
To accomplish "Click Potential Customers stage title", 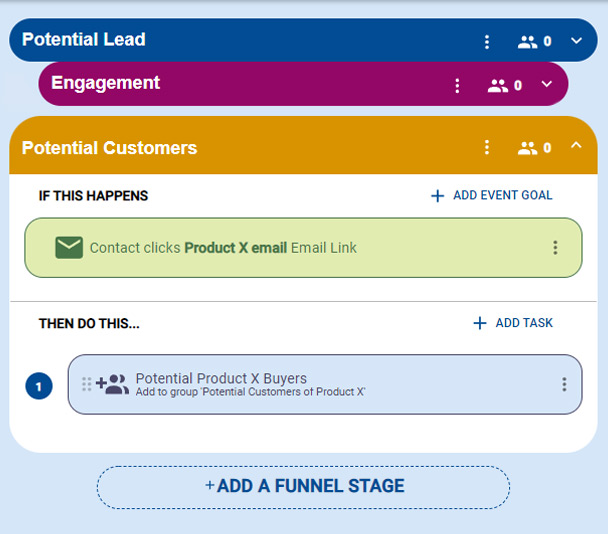I will (x=109, y=148).
